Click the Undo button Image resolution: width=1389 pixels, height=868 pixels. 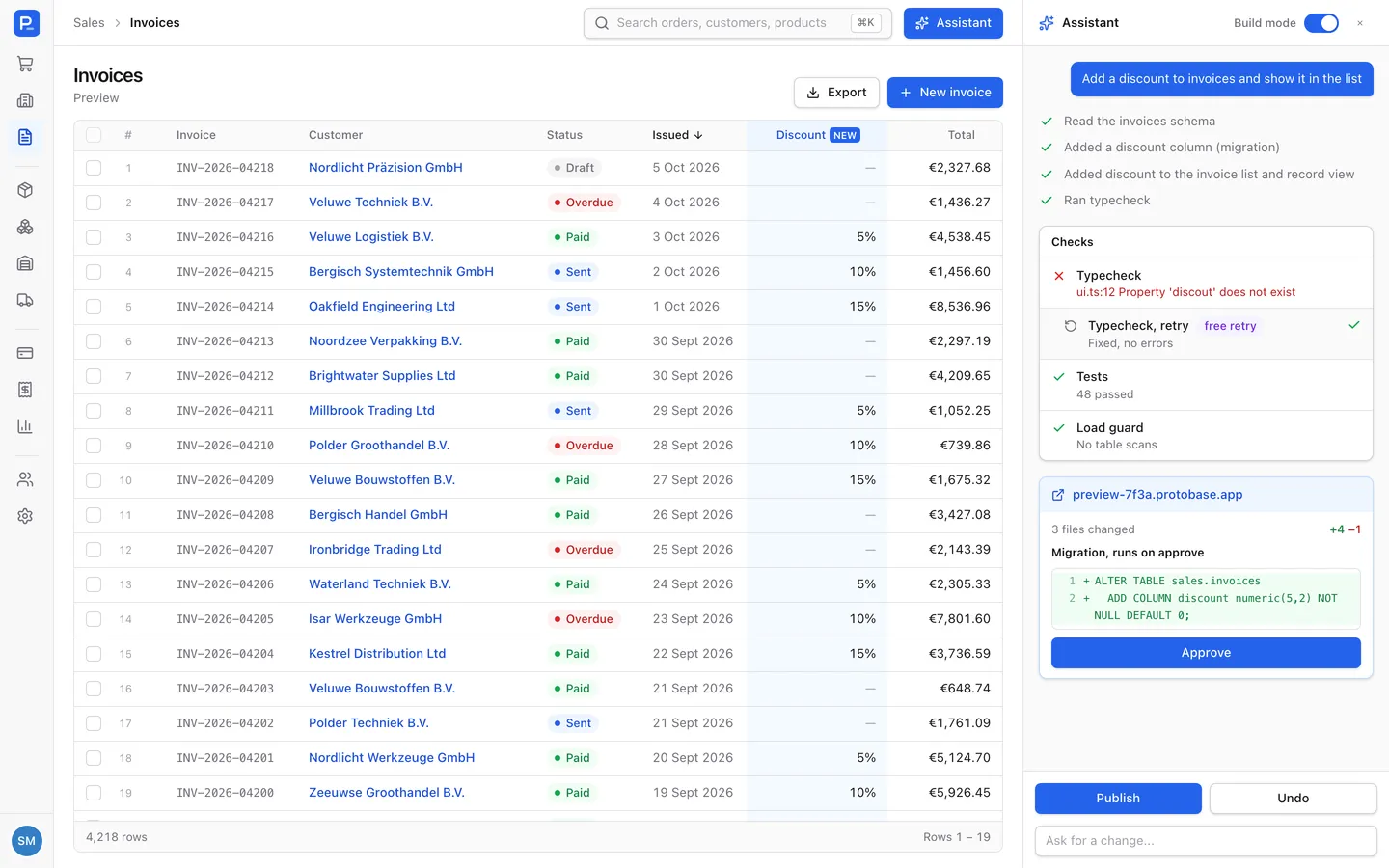point(1294,799)
